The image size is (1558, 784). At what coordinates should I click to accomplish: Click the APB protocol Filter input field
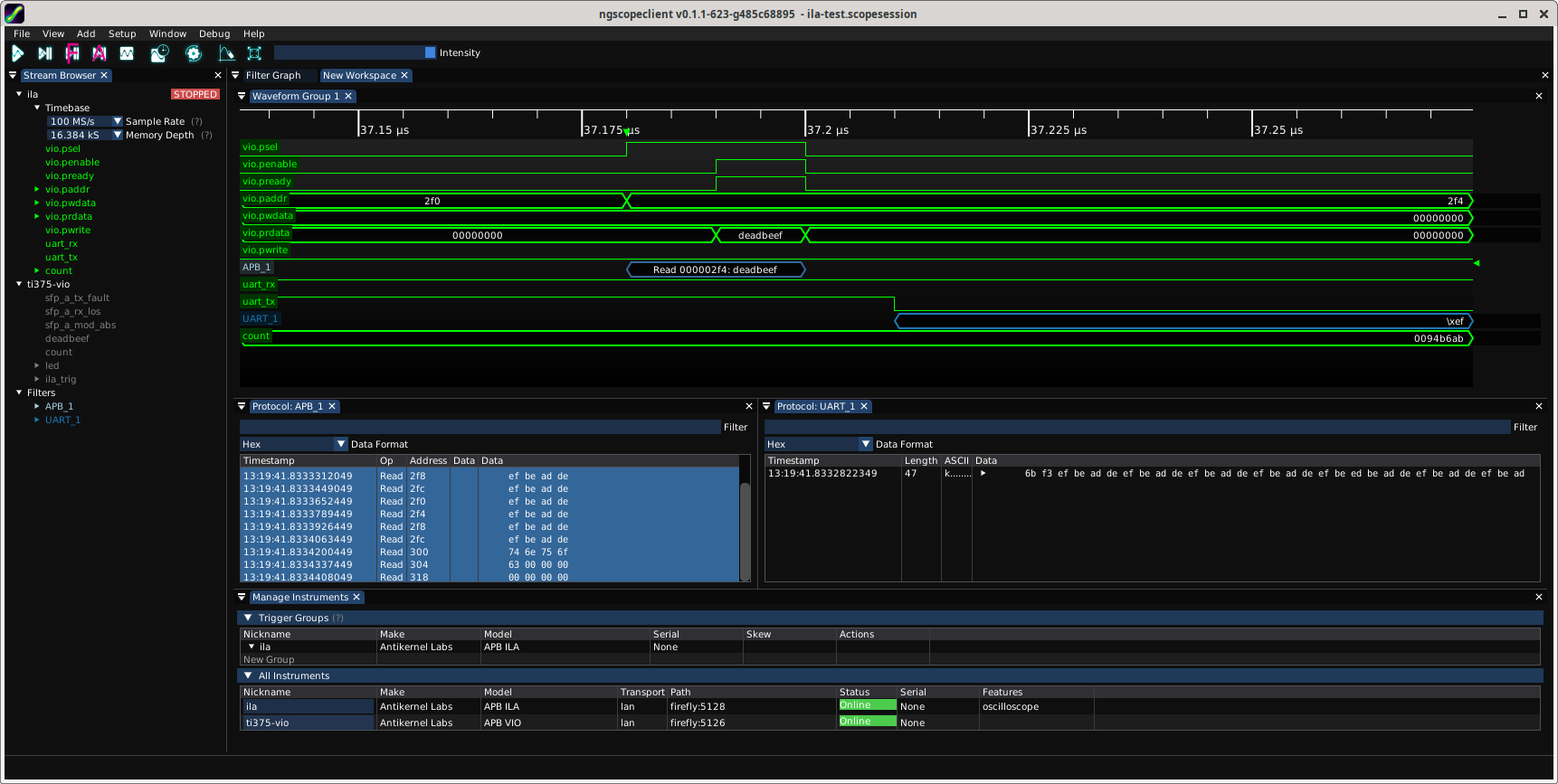coord(480,427)
